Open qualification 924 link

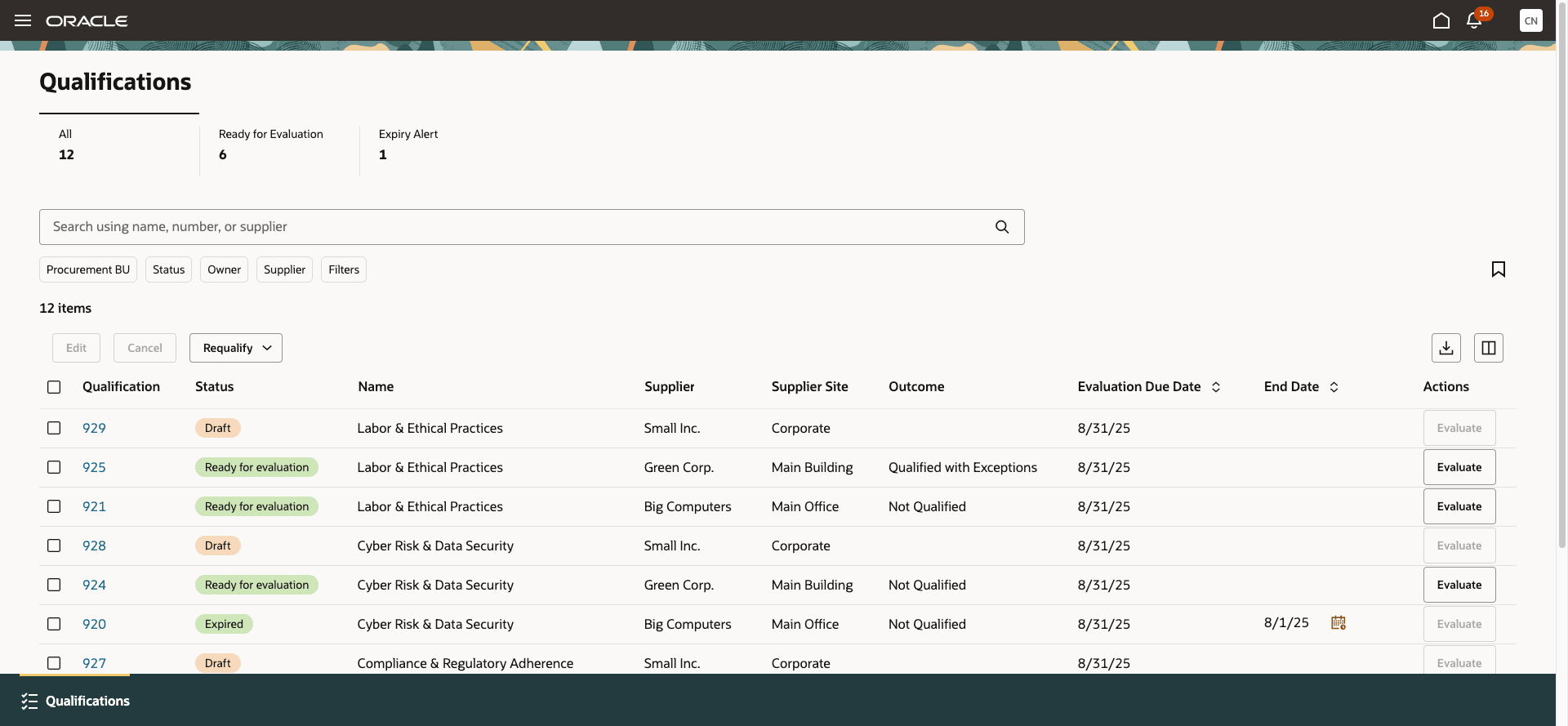point(94,585)
